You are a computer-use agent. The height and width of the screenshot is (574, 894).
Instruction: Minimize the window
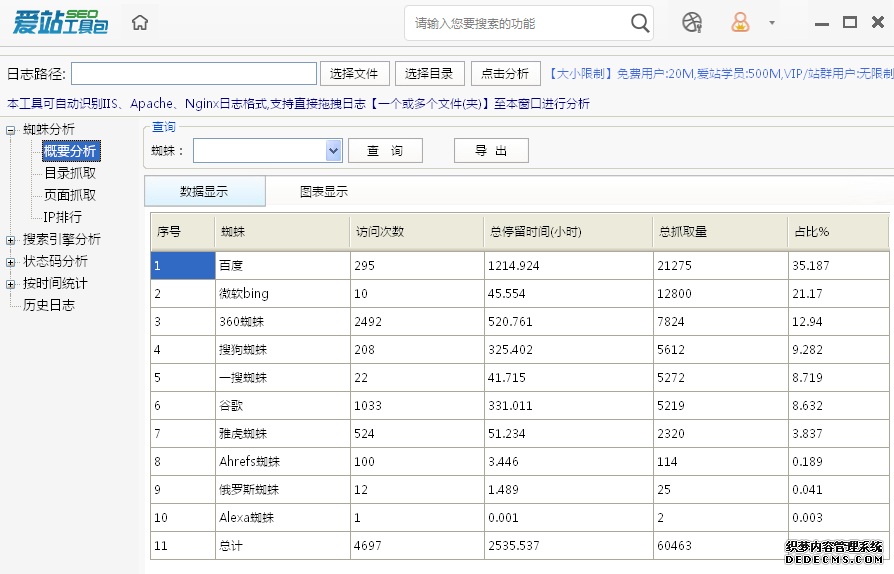point(822,23)
